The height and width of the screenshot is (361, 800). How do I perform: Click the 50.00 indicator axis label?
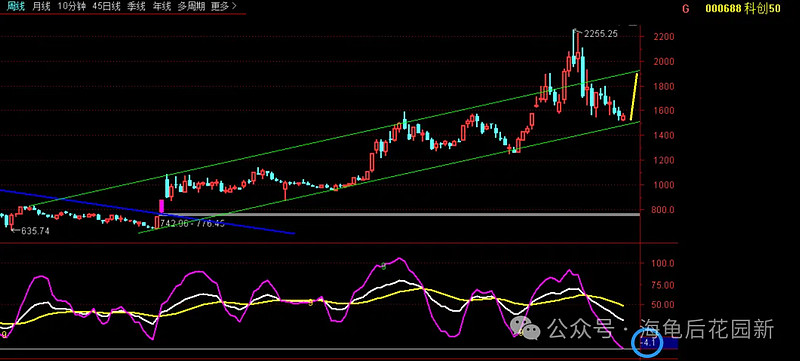pyautogui.click(x=663, y=305)
